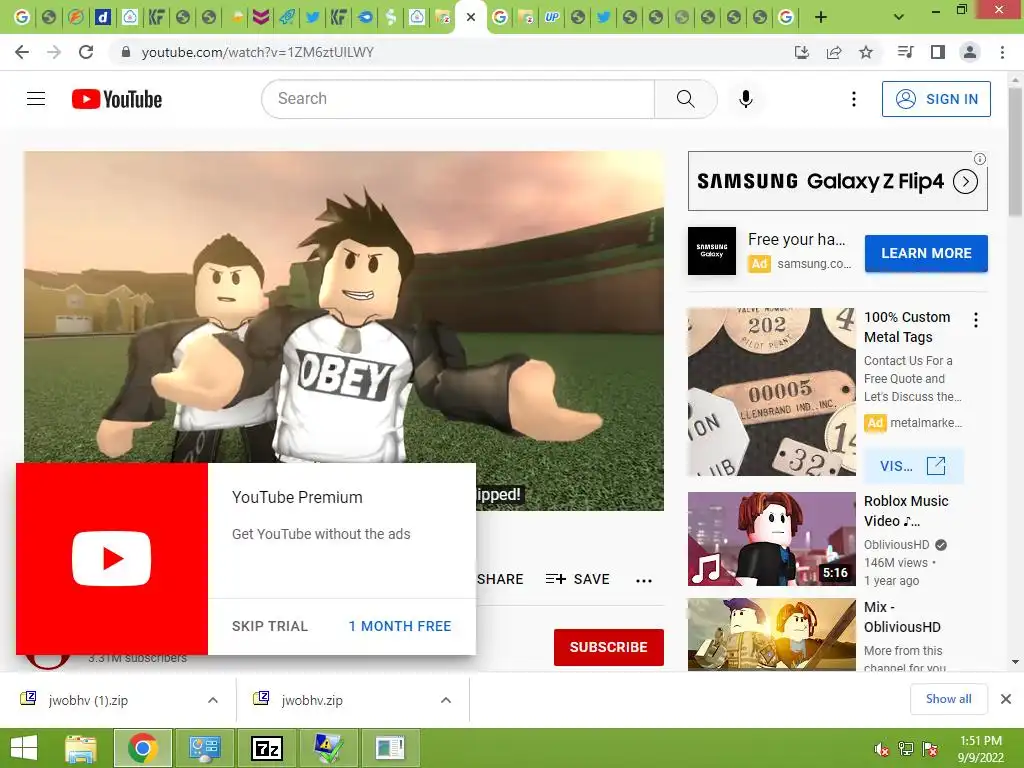View site information via the lock icon

pyautogui.click(x=126, y=52)
